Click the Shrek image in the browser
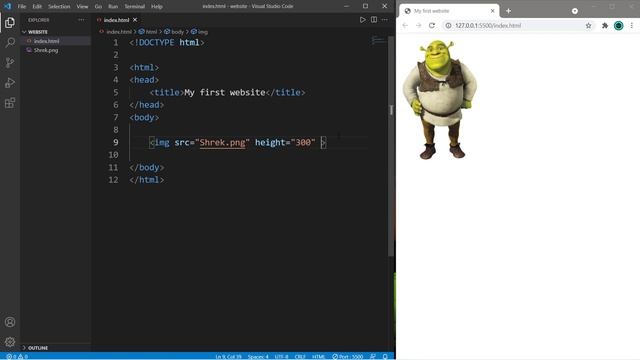The height and width of the screenshot is (360, 640). pyautogui.click(x=440, y=99)
